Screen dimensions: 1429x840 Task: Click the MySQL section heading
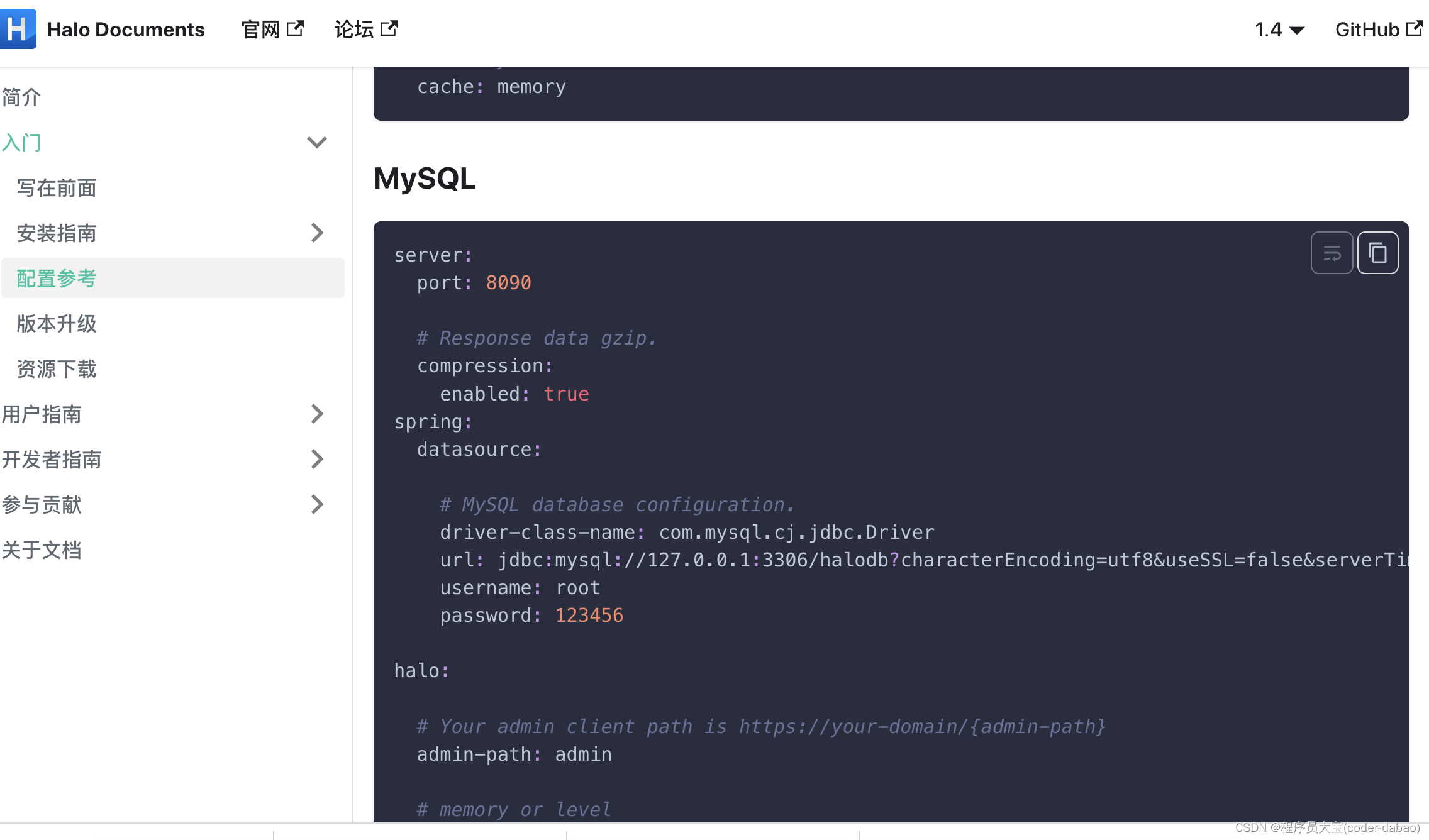(425, 178)
